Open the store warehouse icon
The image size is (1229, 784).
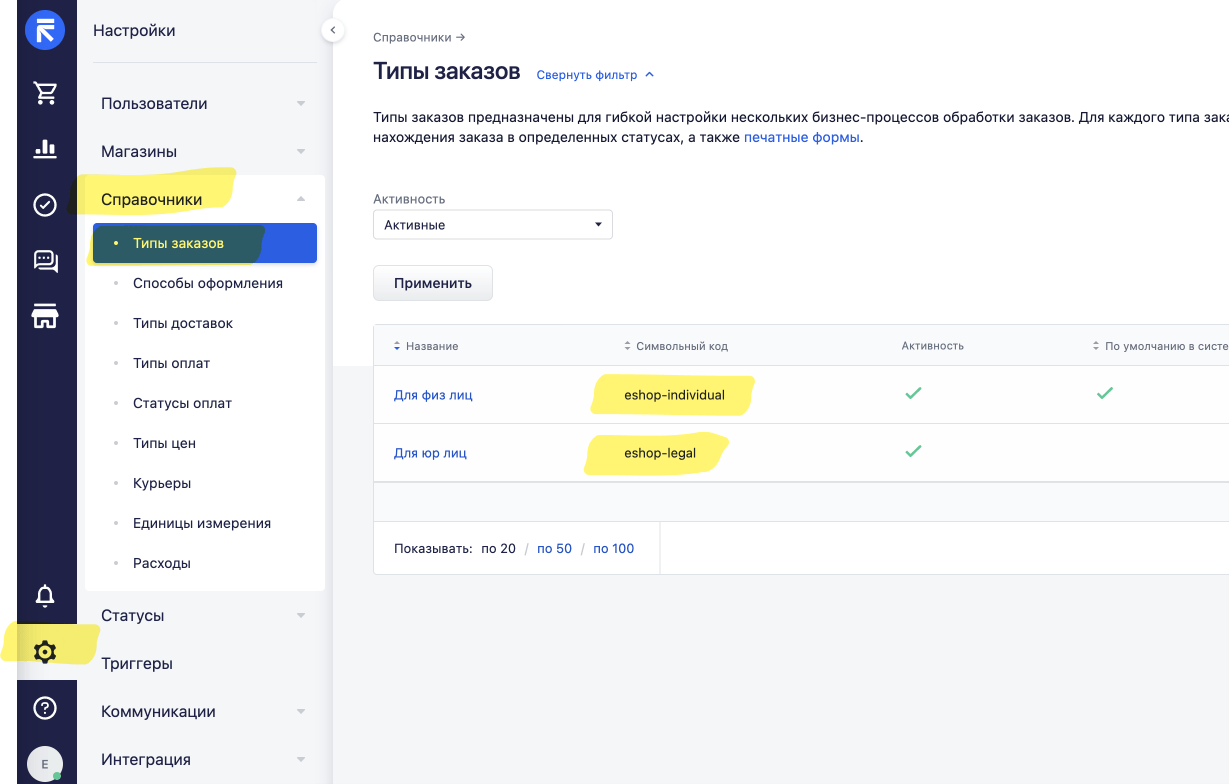coord(45,317)
